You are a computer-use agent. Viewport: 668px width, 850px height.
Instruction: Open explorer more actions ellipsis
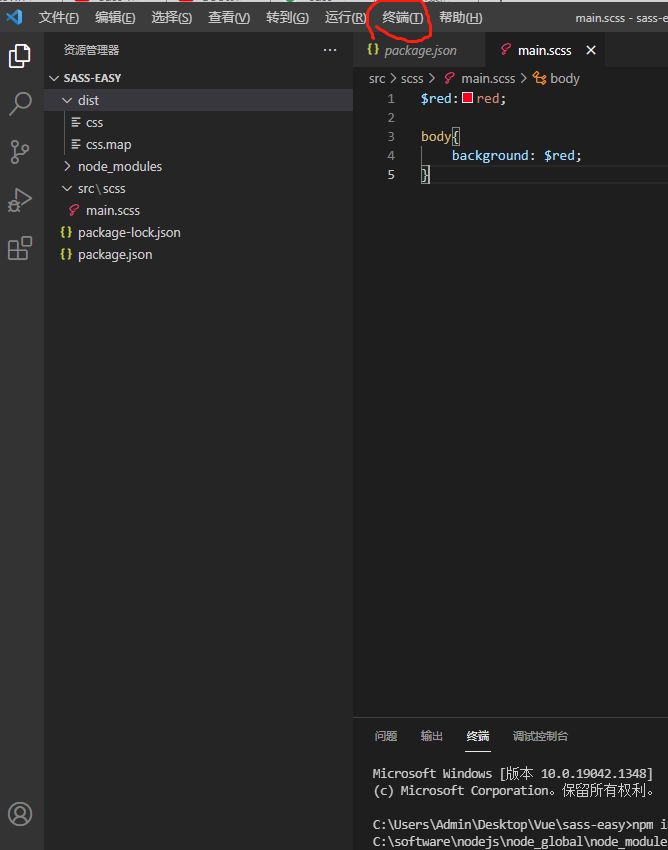330,50
